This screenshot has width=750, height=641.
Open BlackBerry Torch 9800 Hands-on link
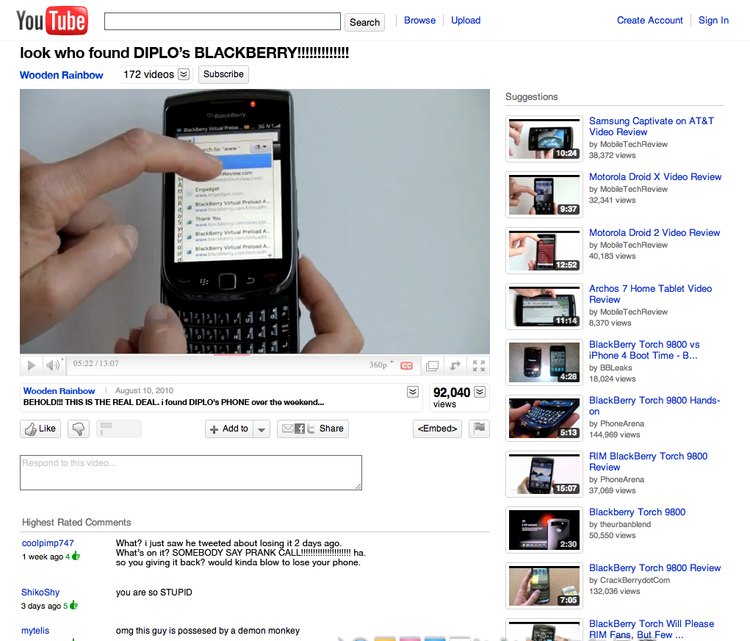[x=654, y=406]
